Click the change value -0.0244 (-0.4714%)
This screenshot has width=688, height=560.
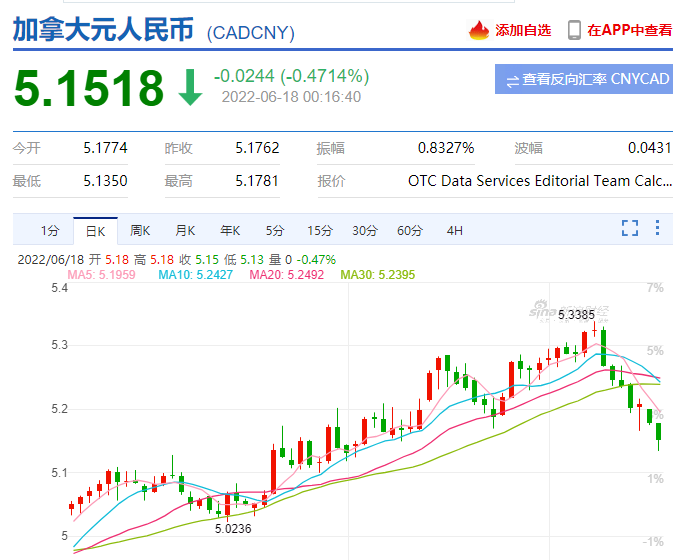pos(291,76)
